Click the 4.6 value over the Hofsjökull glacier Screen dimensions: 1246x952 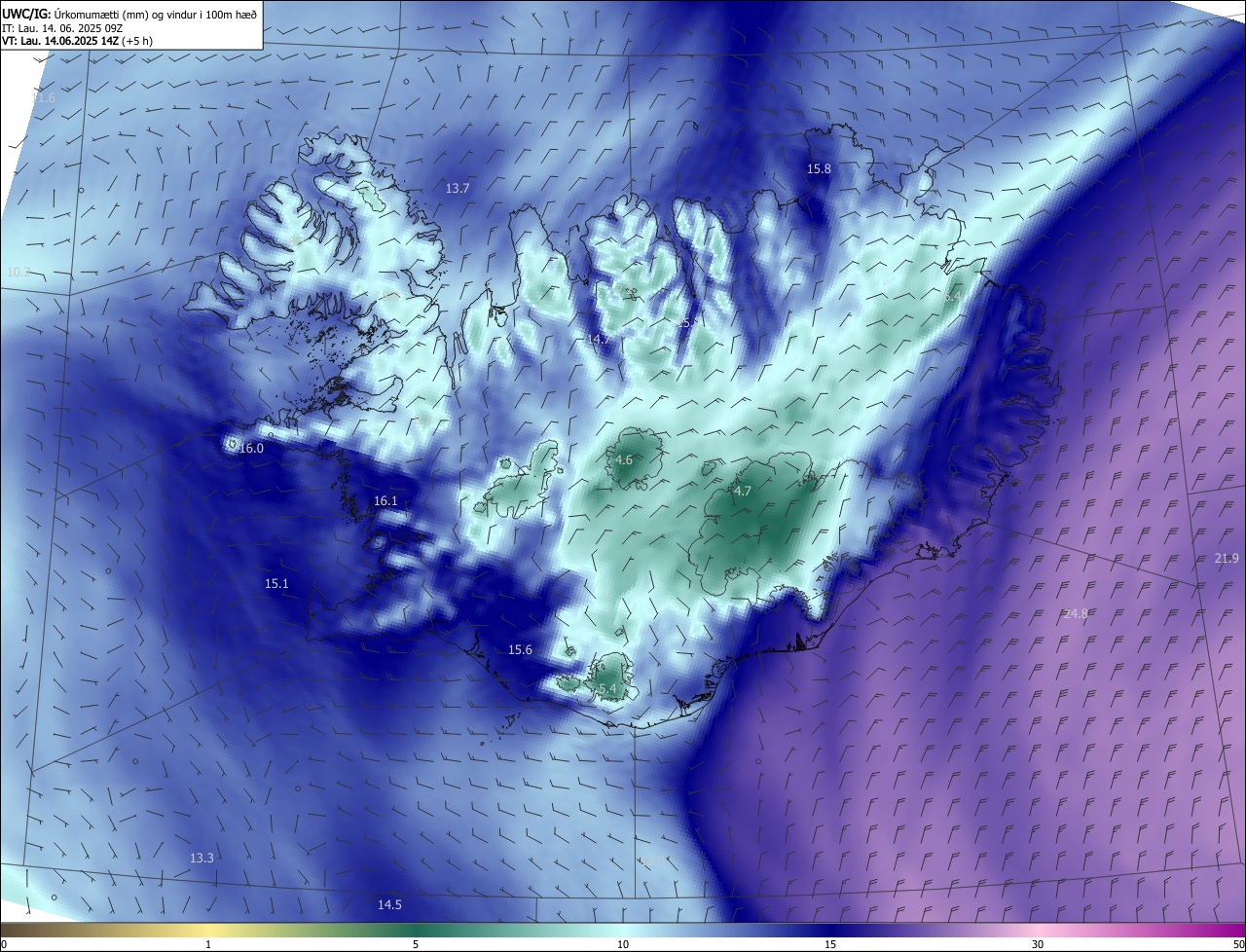(624, 460)
